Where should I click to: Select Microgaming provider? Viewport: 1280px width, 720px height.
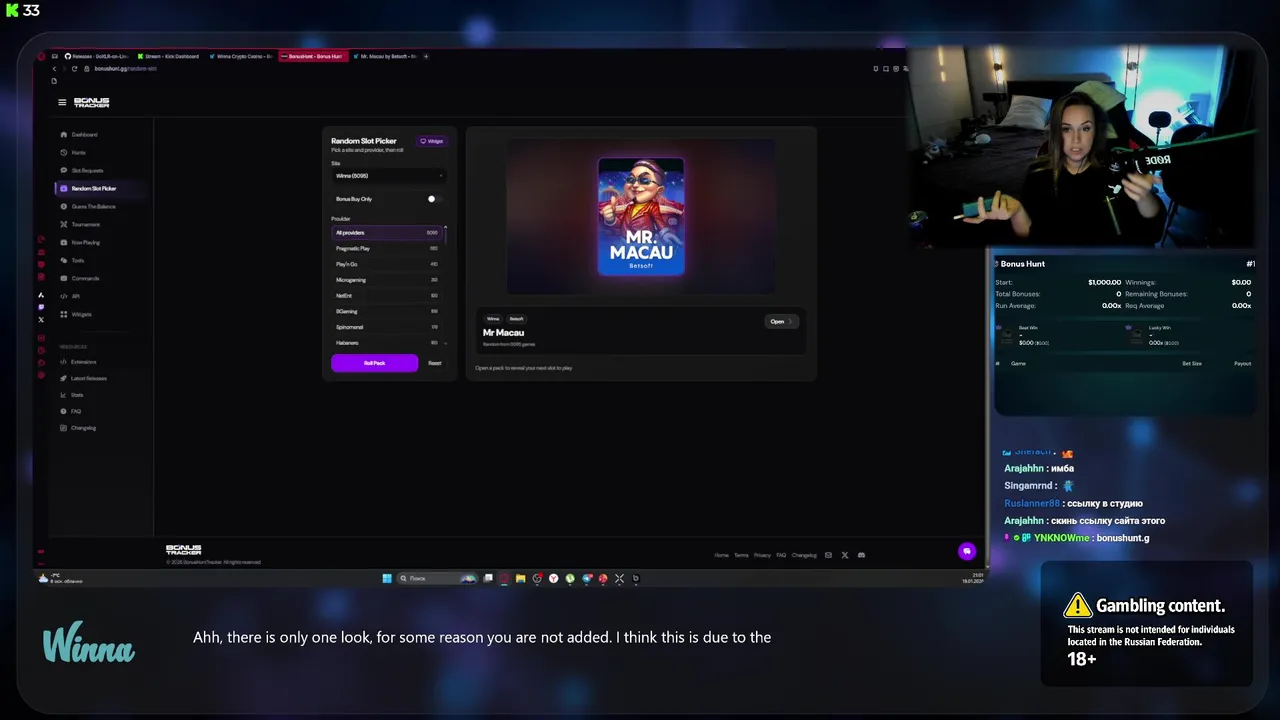coord(387,280)
